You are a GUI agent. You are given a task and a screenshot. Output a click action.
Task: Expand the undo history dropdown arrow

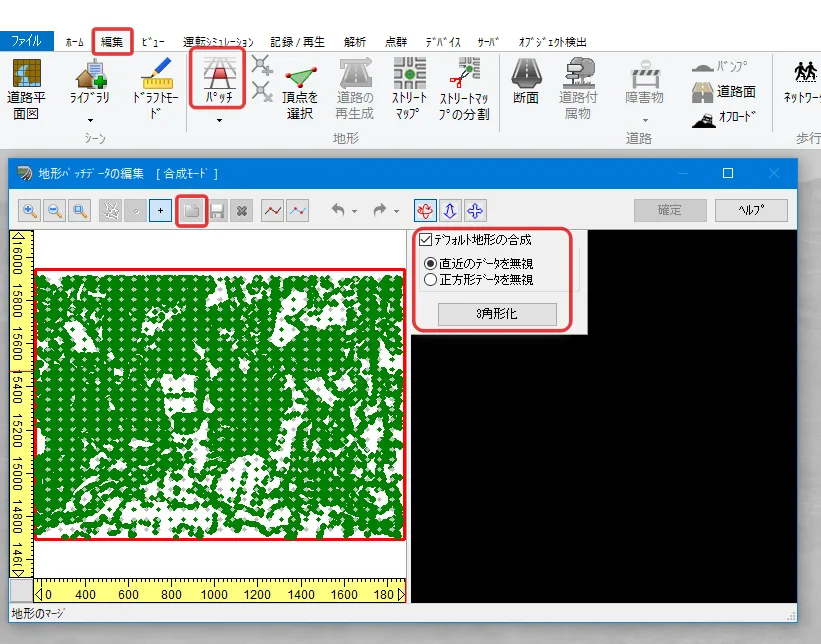pos(354,212)
